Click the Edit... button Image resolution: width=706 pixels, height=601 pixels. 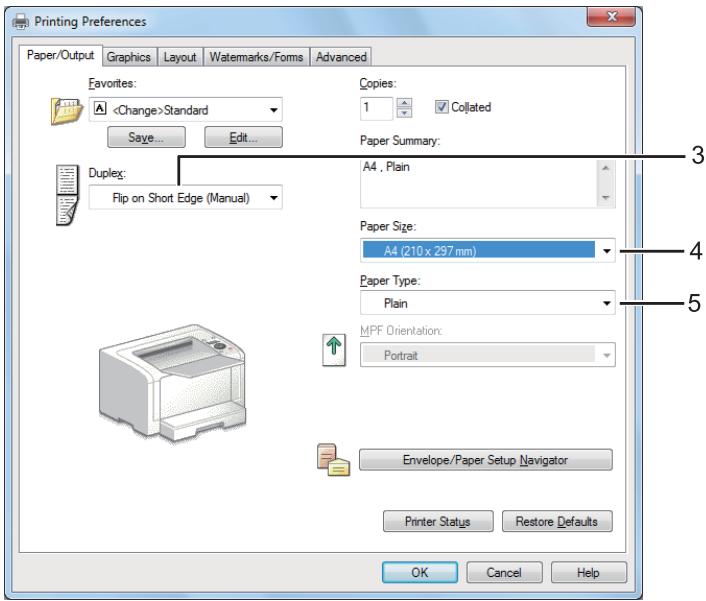244,137
